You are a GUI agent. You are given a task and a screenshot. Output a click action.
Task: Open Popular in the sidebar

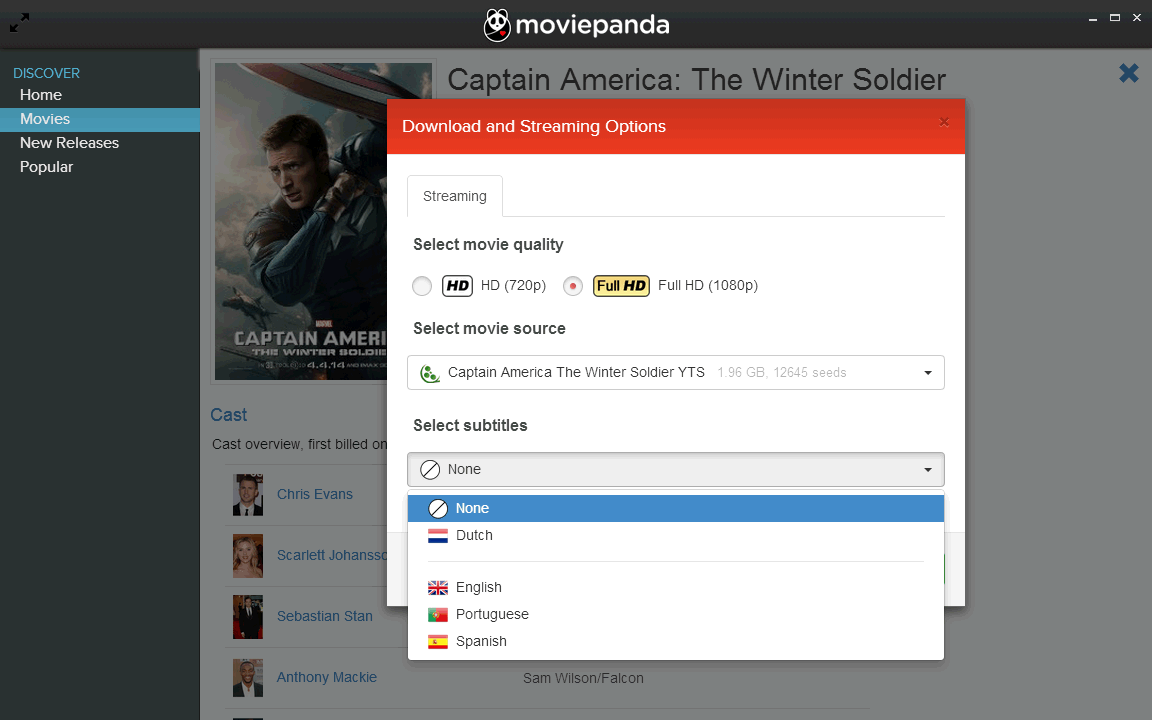point(47,167)
